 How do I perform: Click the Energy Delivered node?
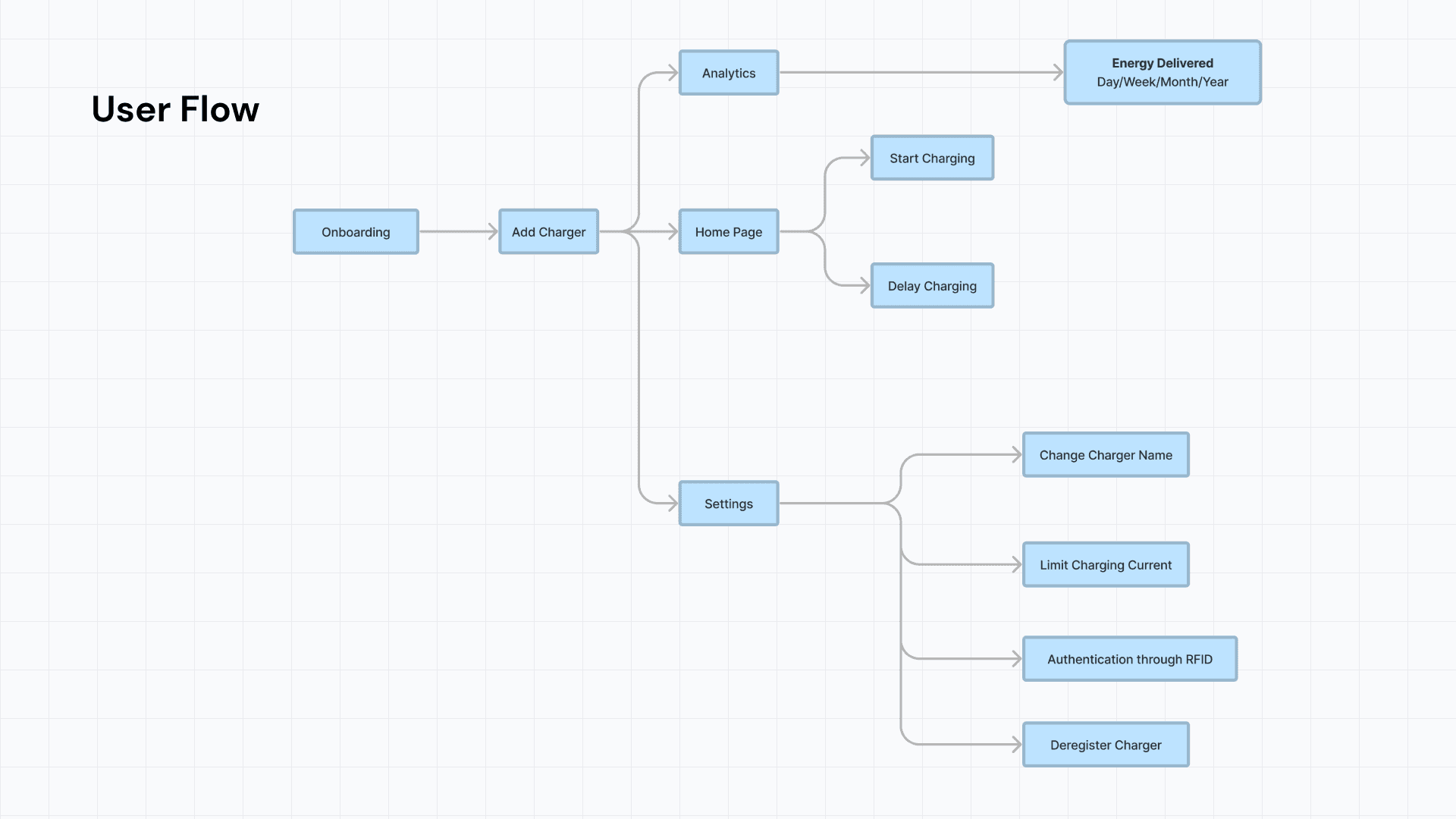1162,72
